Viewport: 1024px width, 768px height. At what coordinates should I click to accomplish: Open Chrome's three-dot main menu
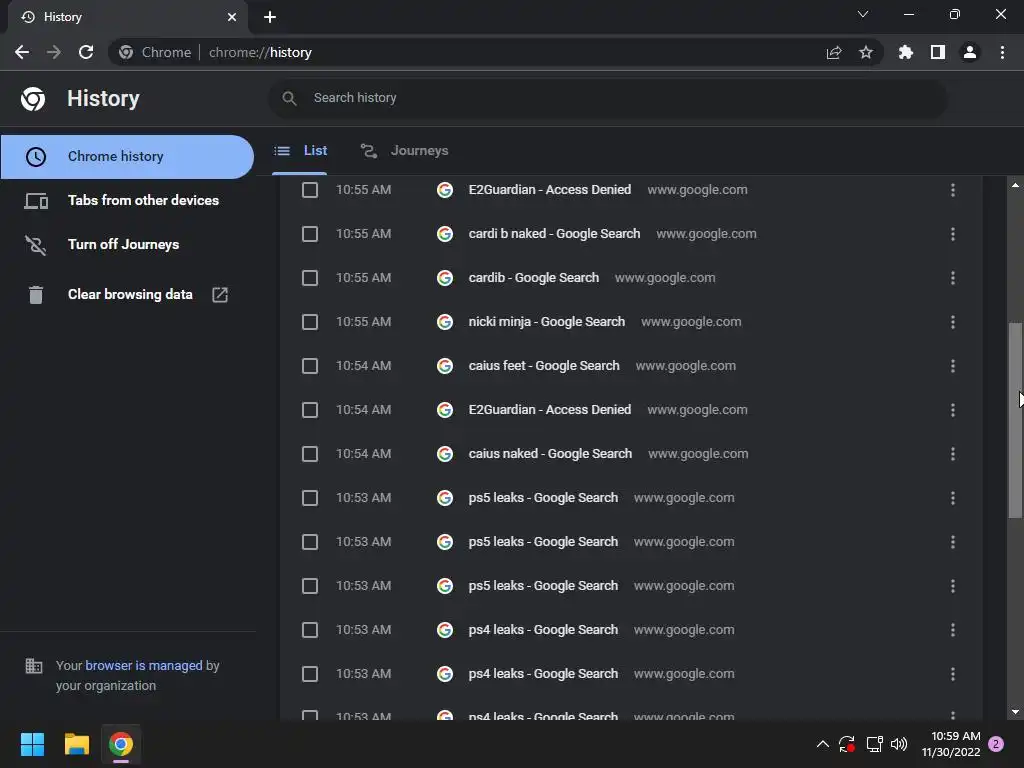(x=1002, y=52)
